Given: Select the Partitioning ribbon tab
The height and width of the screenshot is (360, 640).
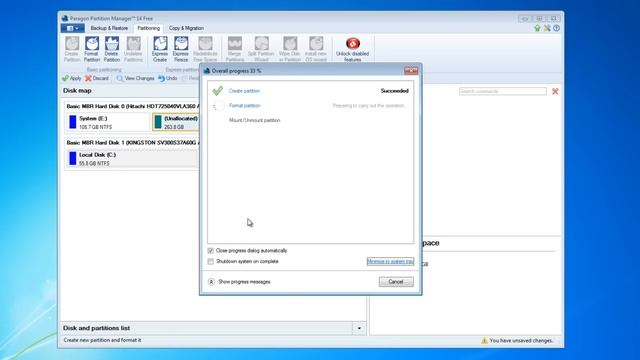Looking at the screenshot, I should 149,28.
